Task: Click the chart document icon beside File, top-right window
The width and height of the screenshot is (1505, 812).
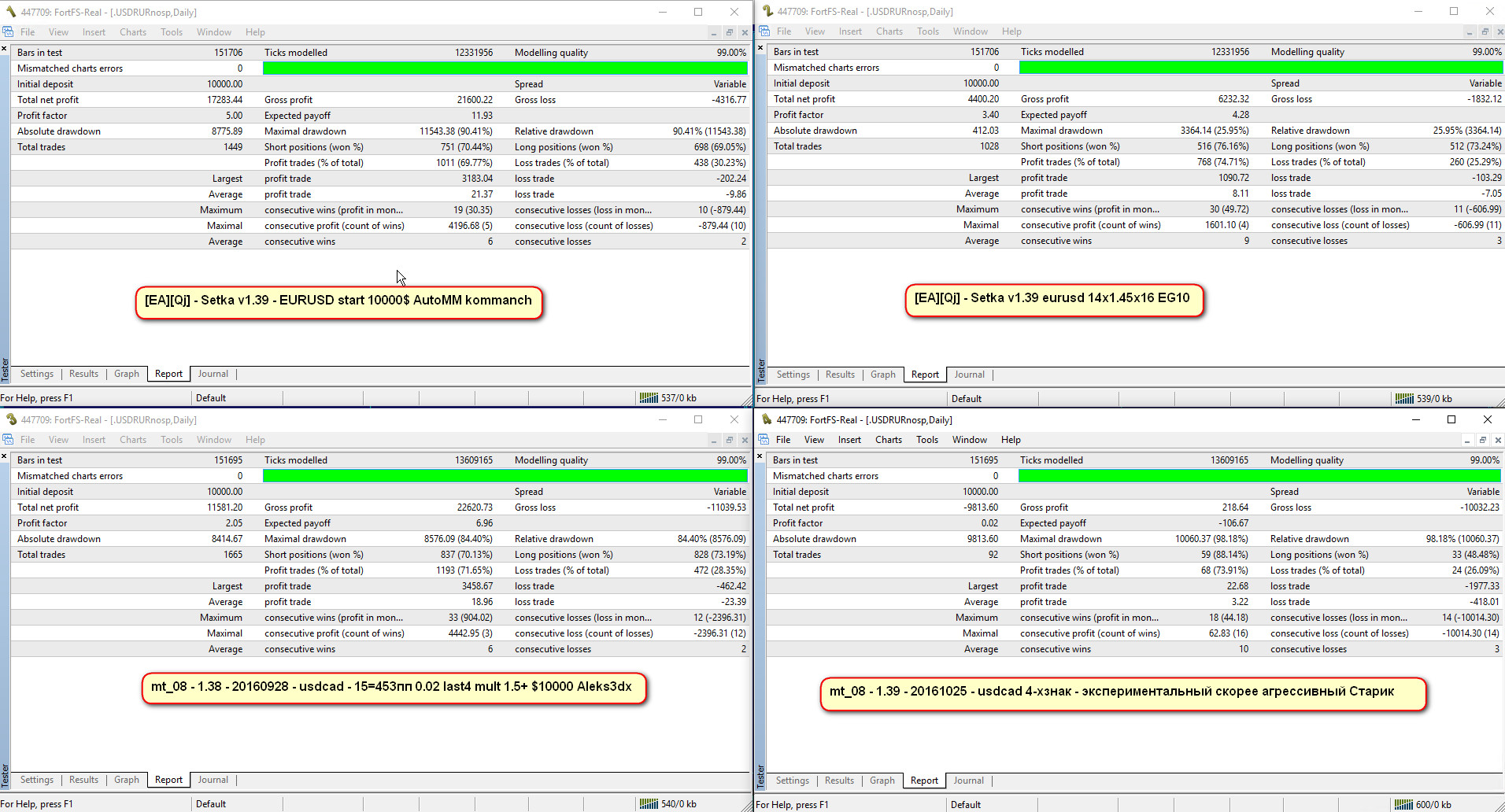Action: pos(764,31)
